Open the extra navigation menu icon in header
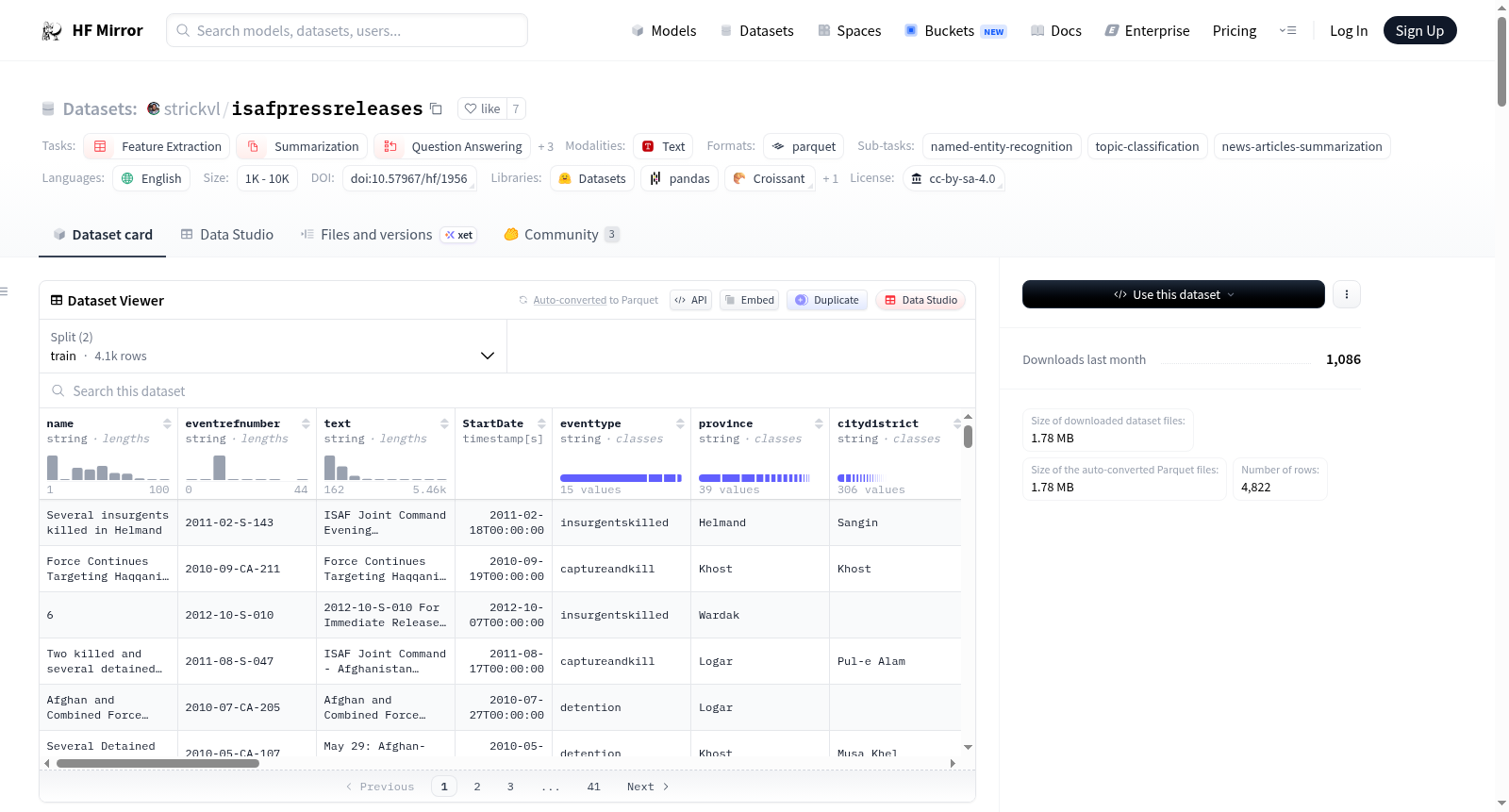The width and height of the screenshot is (1509, 812). (x=1287, y=30)
